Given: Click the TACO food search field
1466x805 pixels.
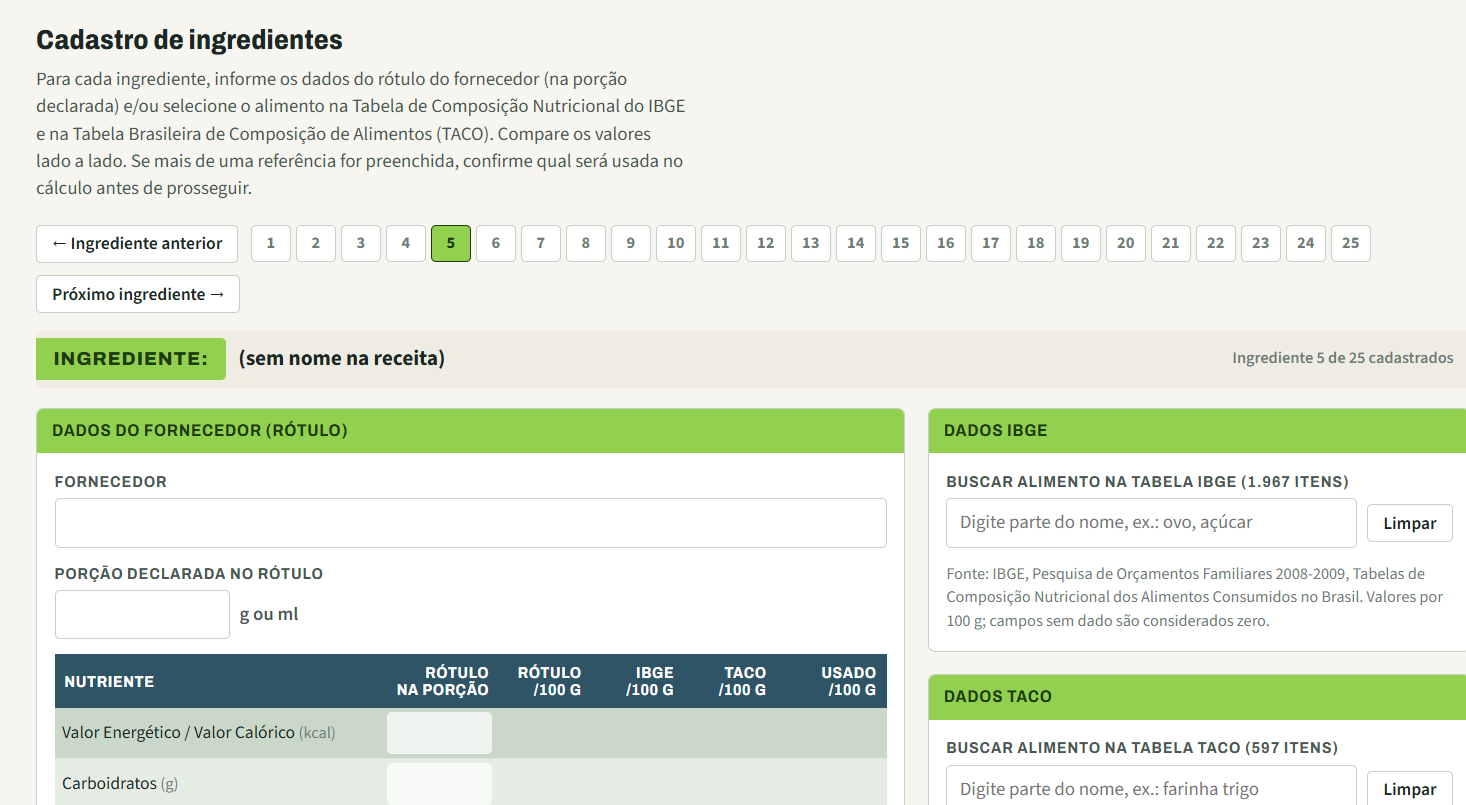Looking at the screenshot, I should coord(1151,788).
